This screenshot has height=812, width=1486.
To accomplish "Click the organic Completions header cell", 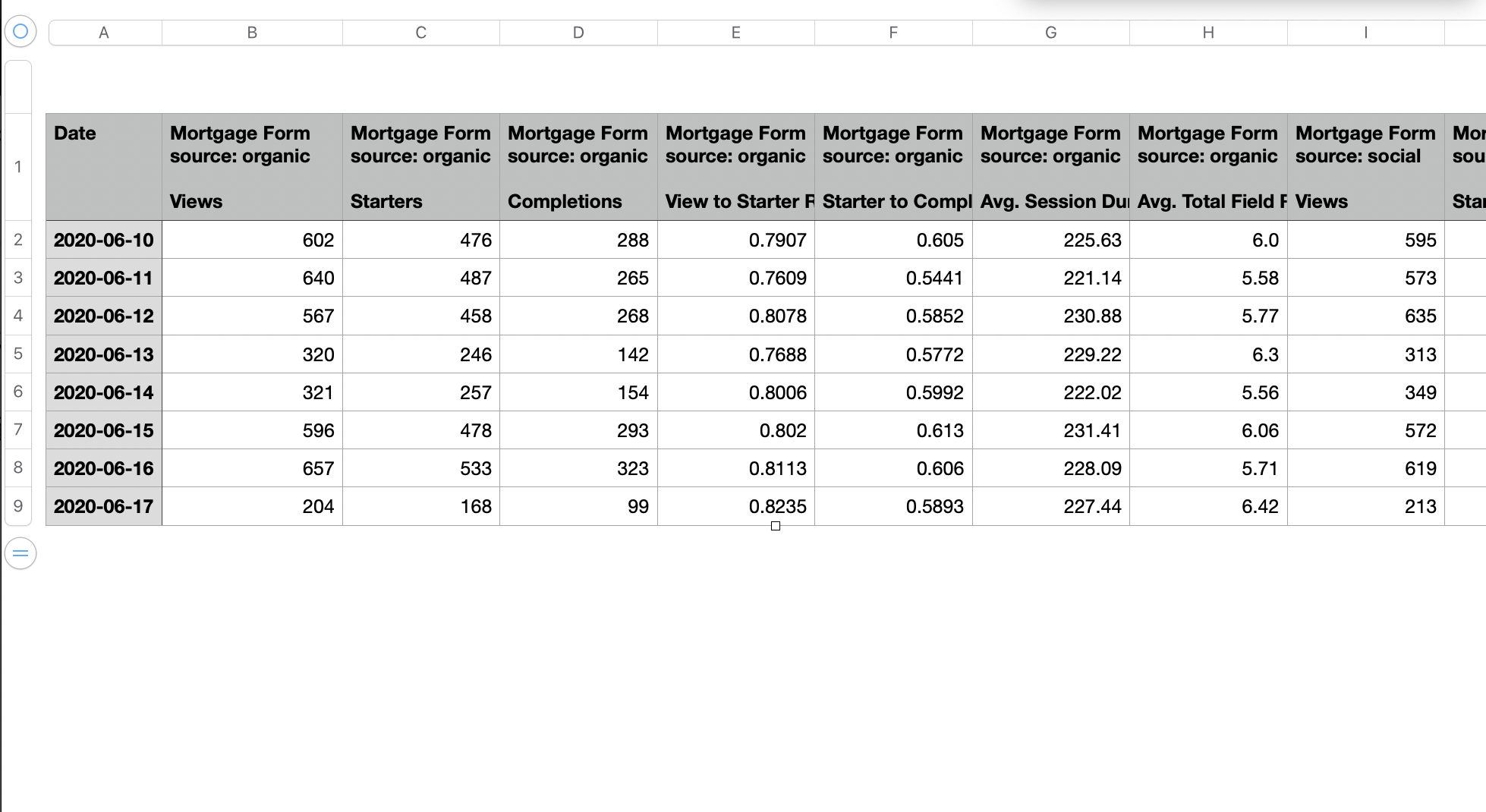I will pyautogui.click(x=578, y=167).
